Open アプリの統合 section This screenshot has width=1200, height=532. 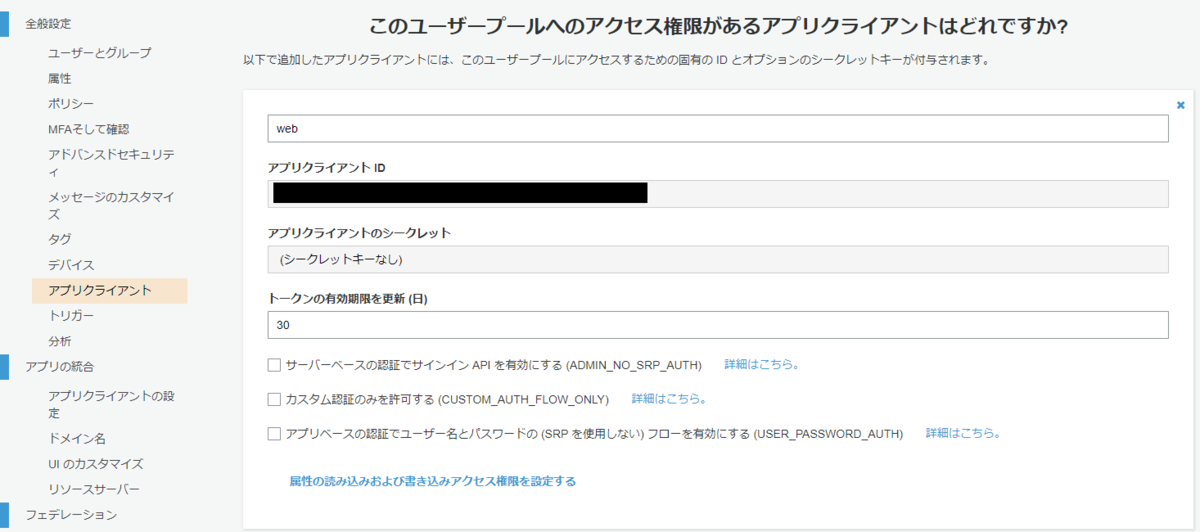pos(60,367)
